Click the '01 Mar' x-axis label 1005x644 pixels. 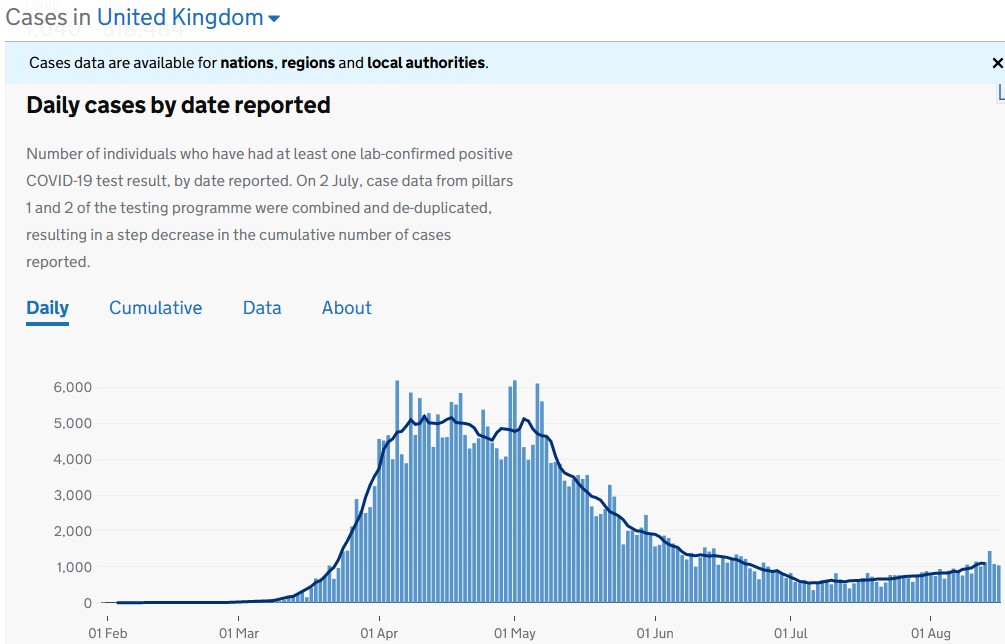(x=239, y=633)
